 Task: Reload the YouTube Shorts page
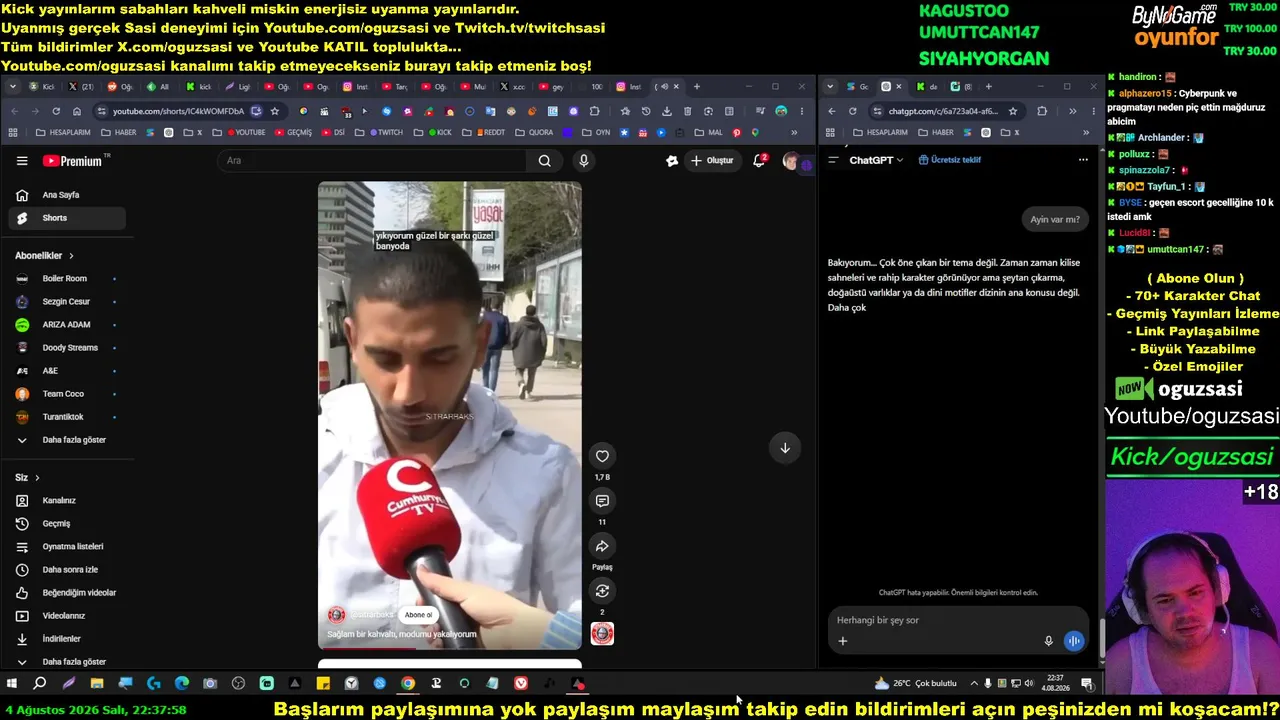[56, 111]
